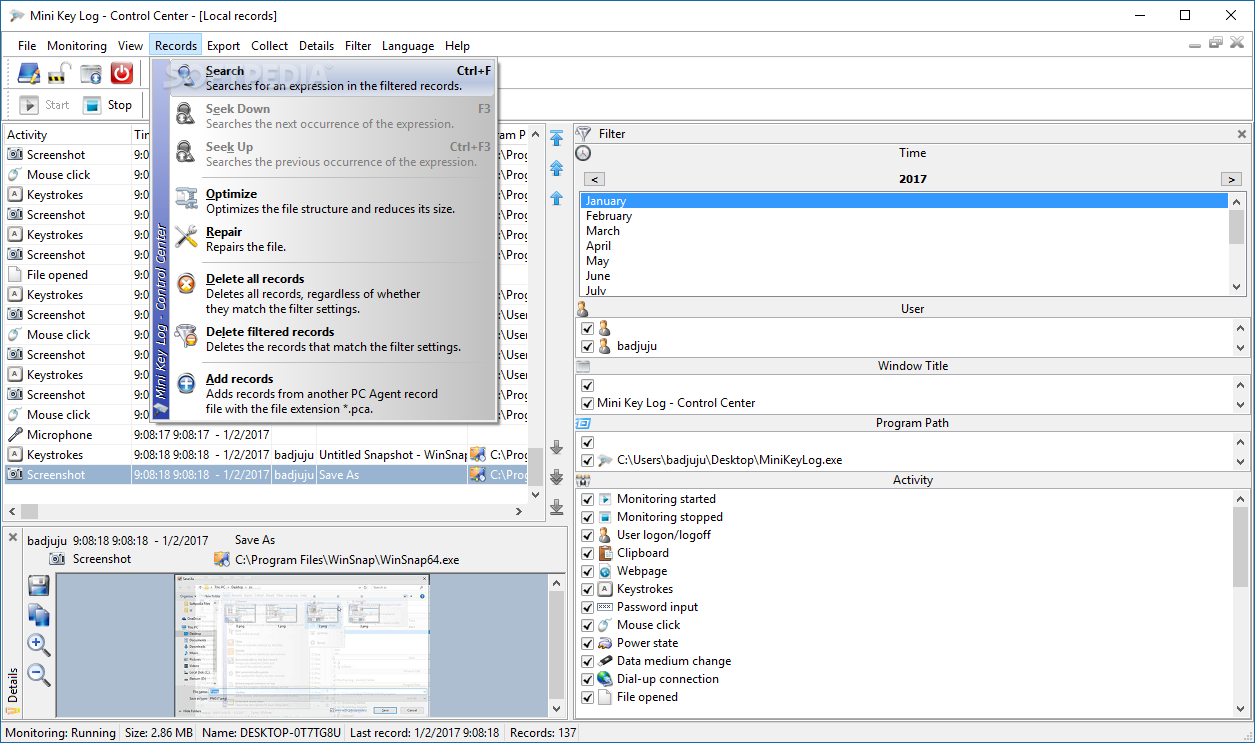Screen dimensions: 1255x743
Task: Click the Microphone record icon in list
Action: (x=15, y=435)
